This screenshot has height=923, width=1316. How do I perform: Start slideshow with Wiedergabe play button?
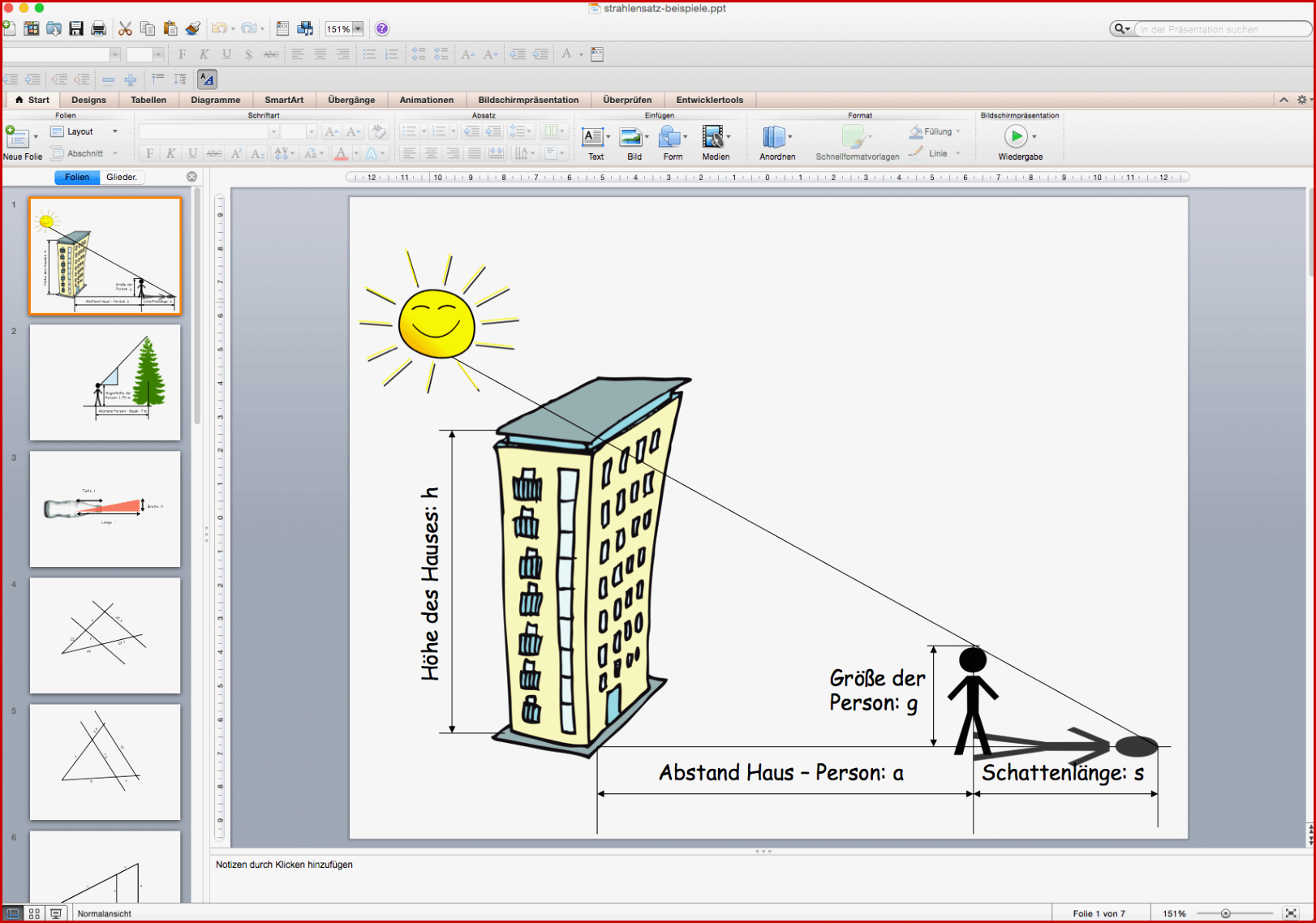coord(1016,136)
